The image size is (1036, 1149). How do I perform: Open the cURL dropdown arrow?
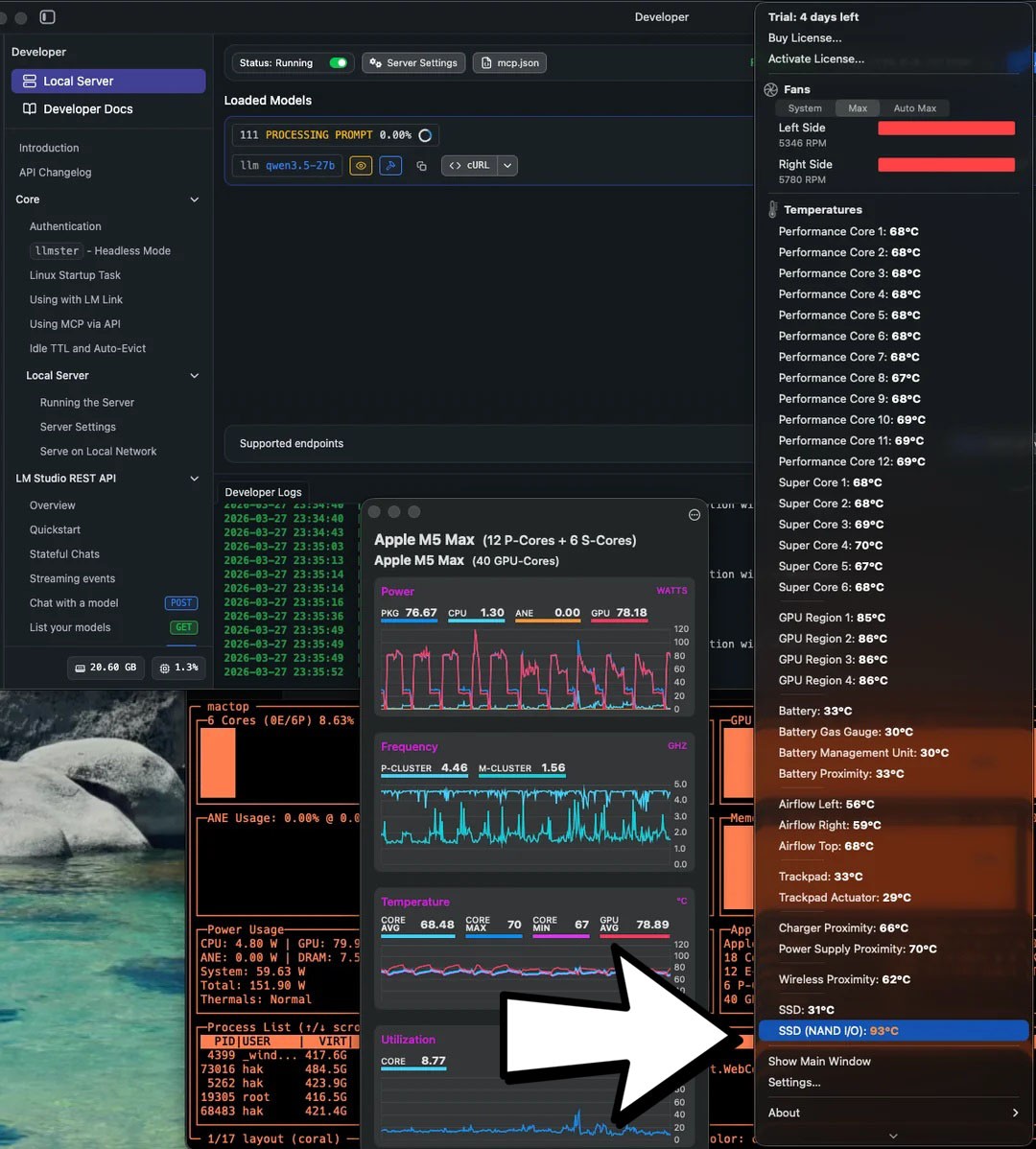507,166
